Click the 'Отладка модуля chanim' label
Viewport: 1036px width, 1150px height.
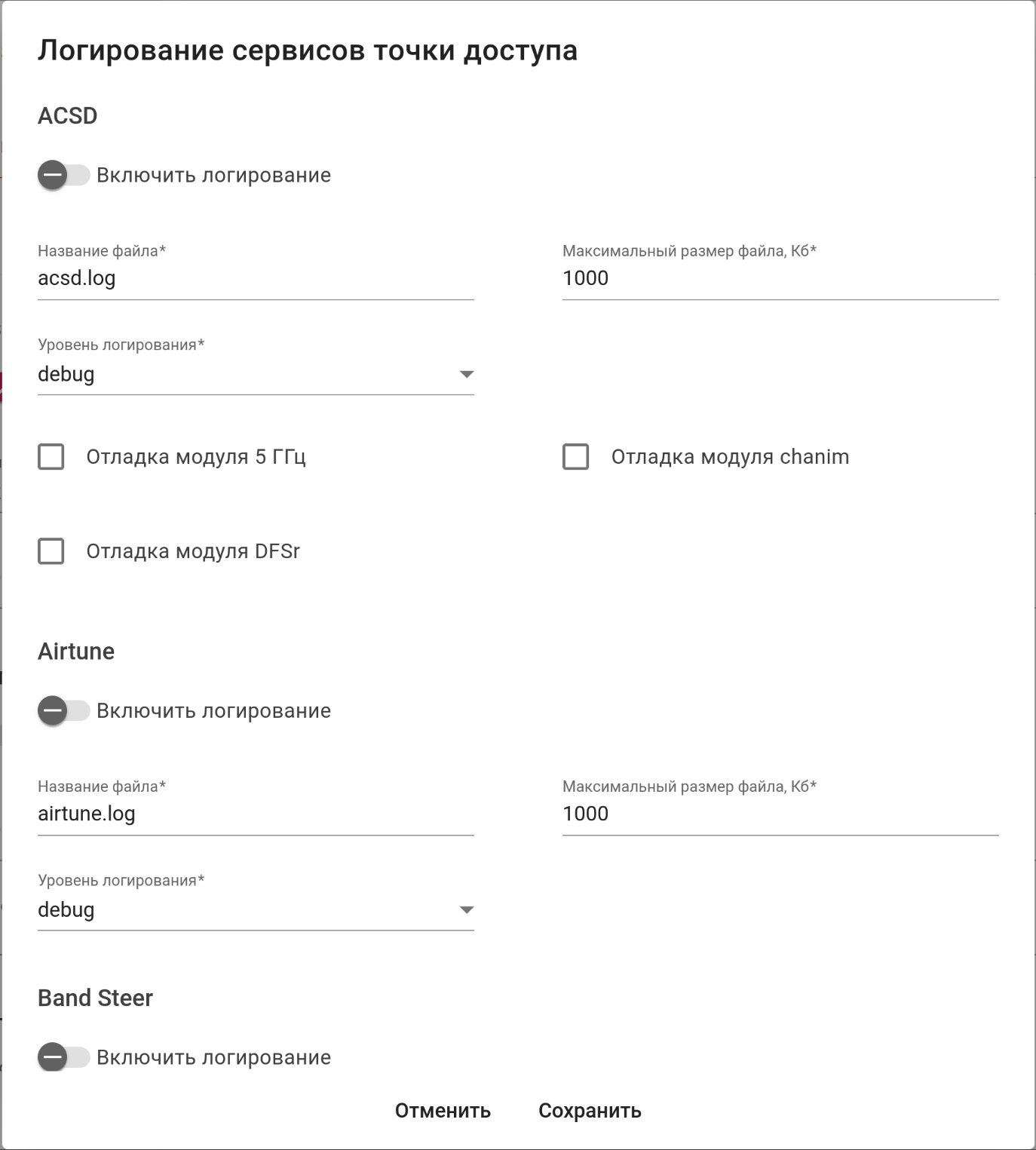point(730,457)
